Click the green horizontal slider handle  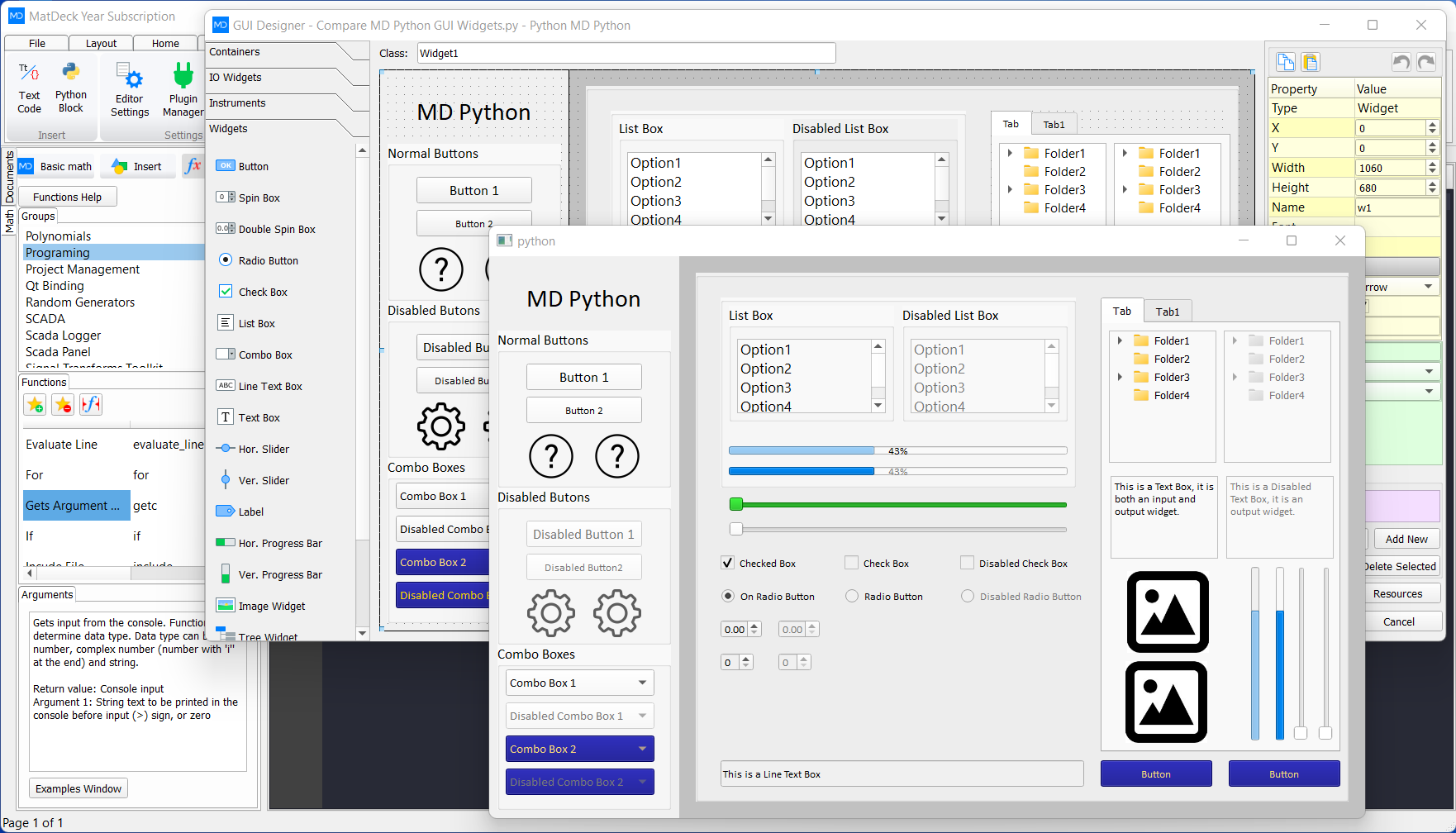click(736, 504)
